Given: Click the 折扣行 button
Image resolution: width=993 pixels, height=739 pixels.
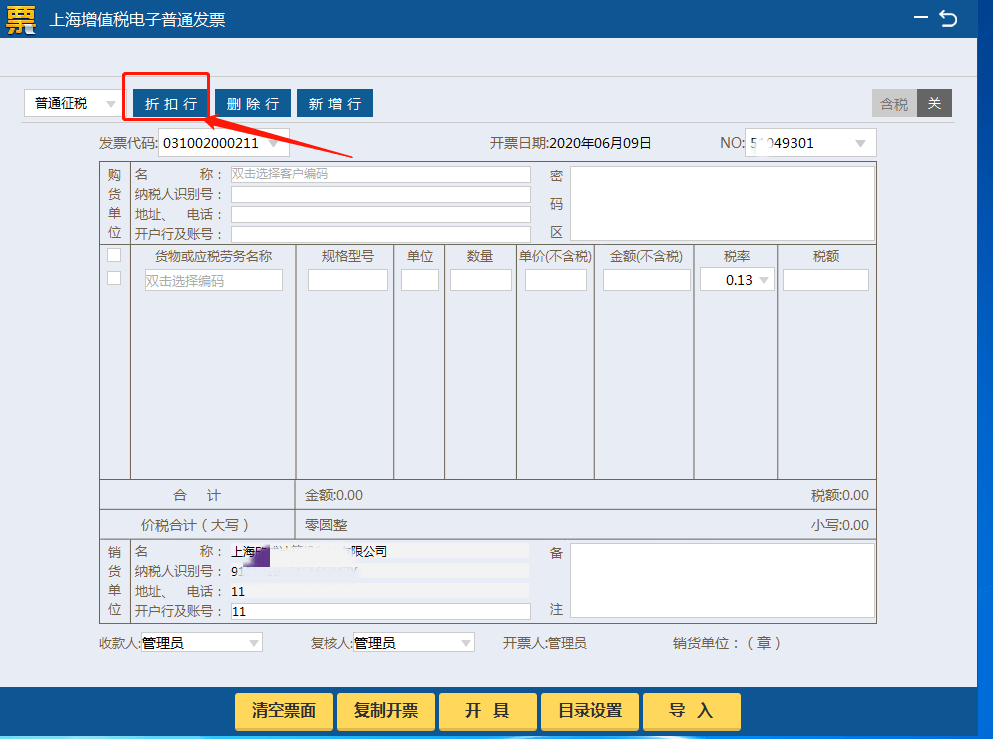Looking at the screenshot, I should 170,103.
